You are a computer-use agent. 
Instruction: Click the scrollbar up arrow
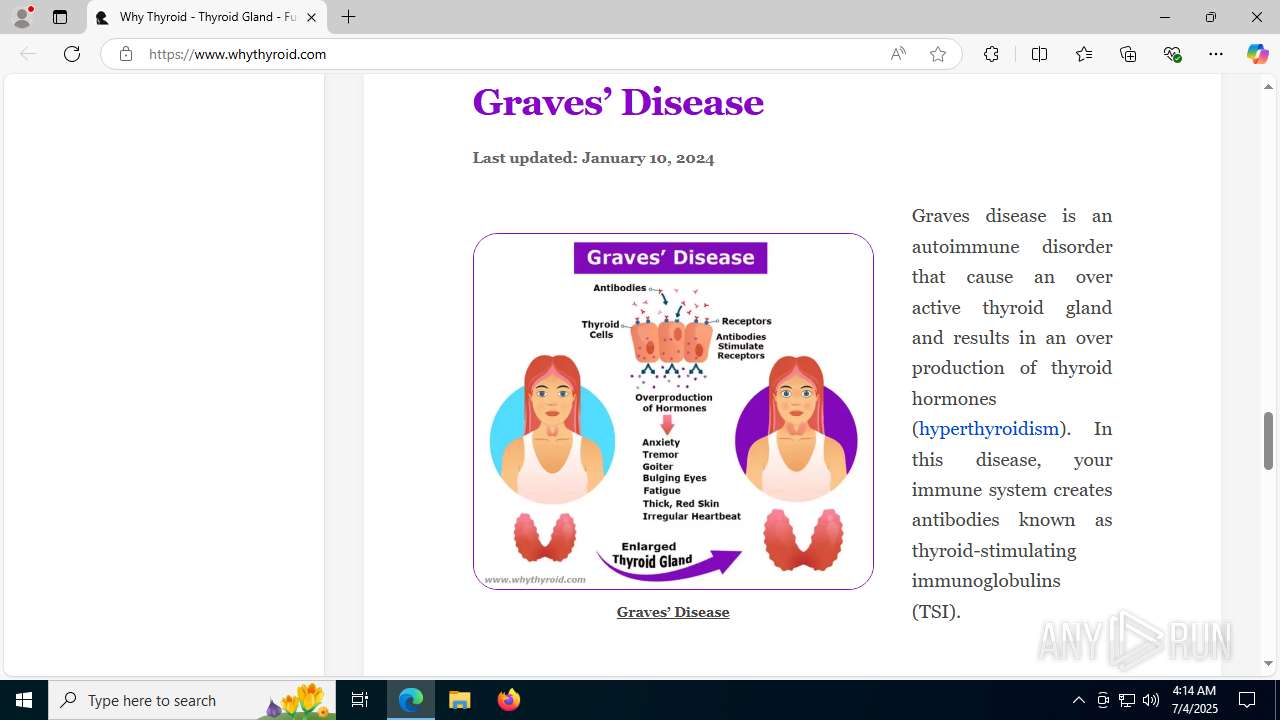[1268, 86]
